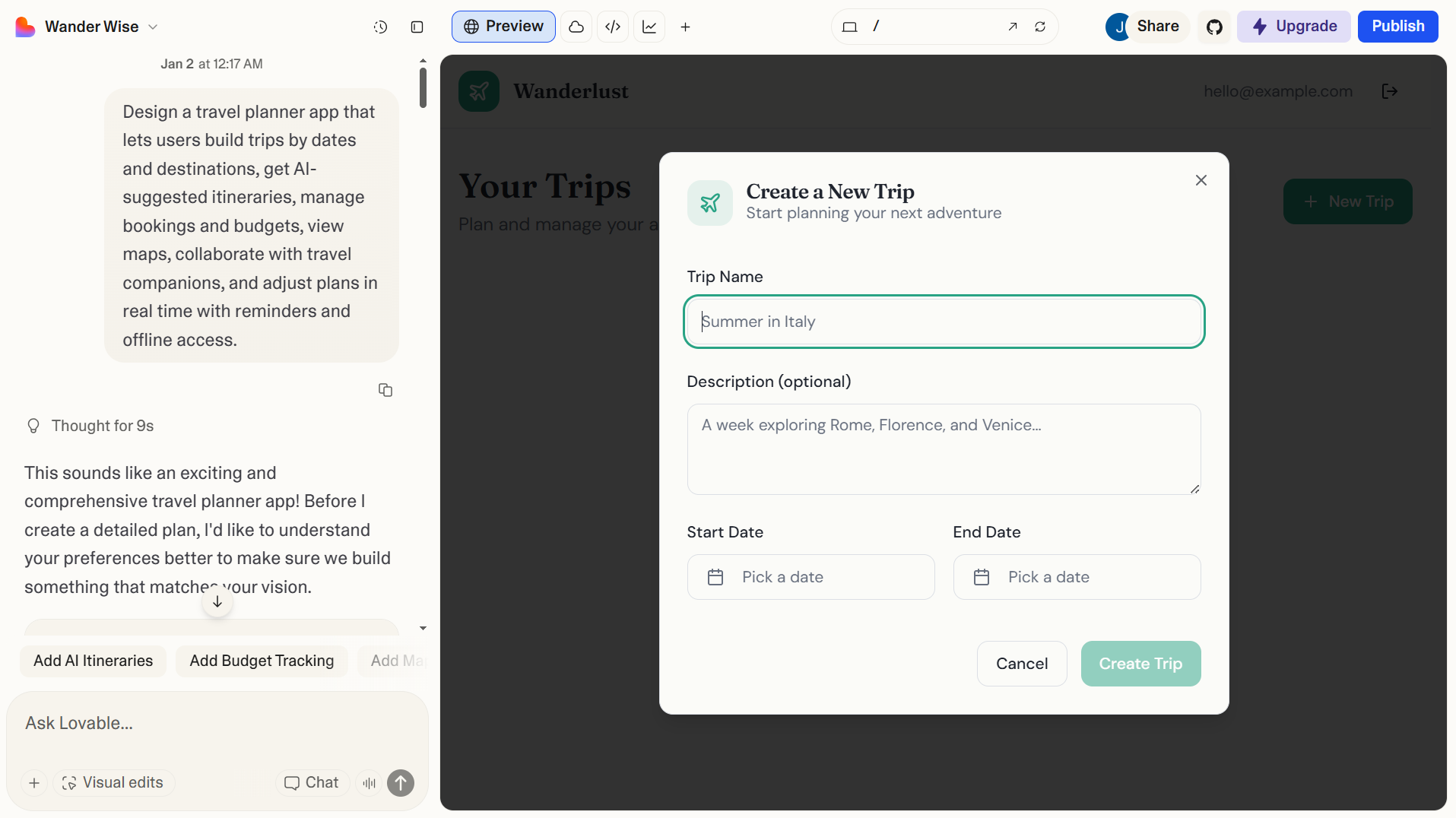
Task: Add attachment with plus button
Action: tap(34, 783)
